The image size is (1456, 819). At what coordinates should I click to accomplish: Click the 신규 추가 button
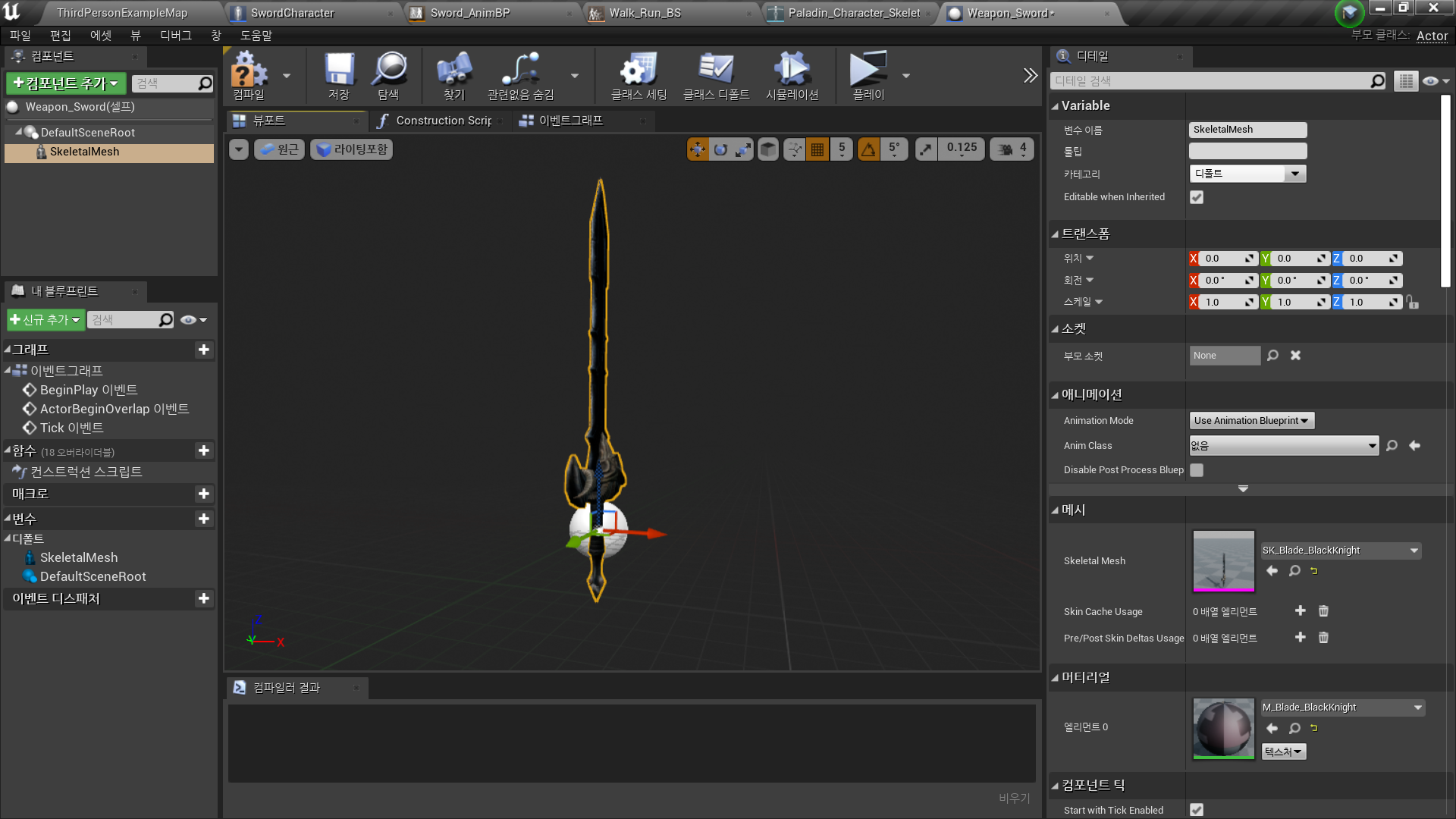(x=44, y=319)
